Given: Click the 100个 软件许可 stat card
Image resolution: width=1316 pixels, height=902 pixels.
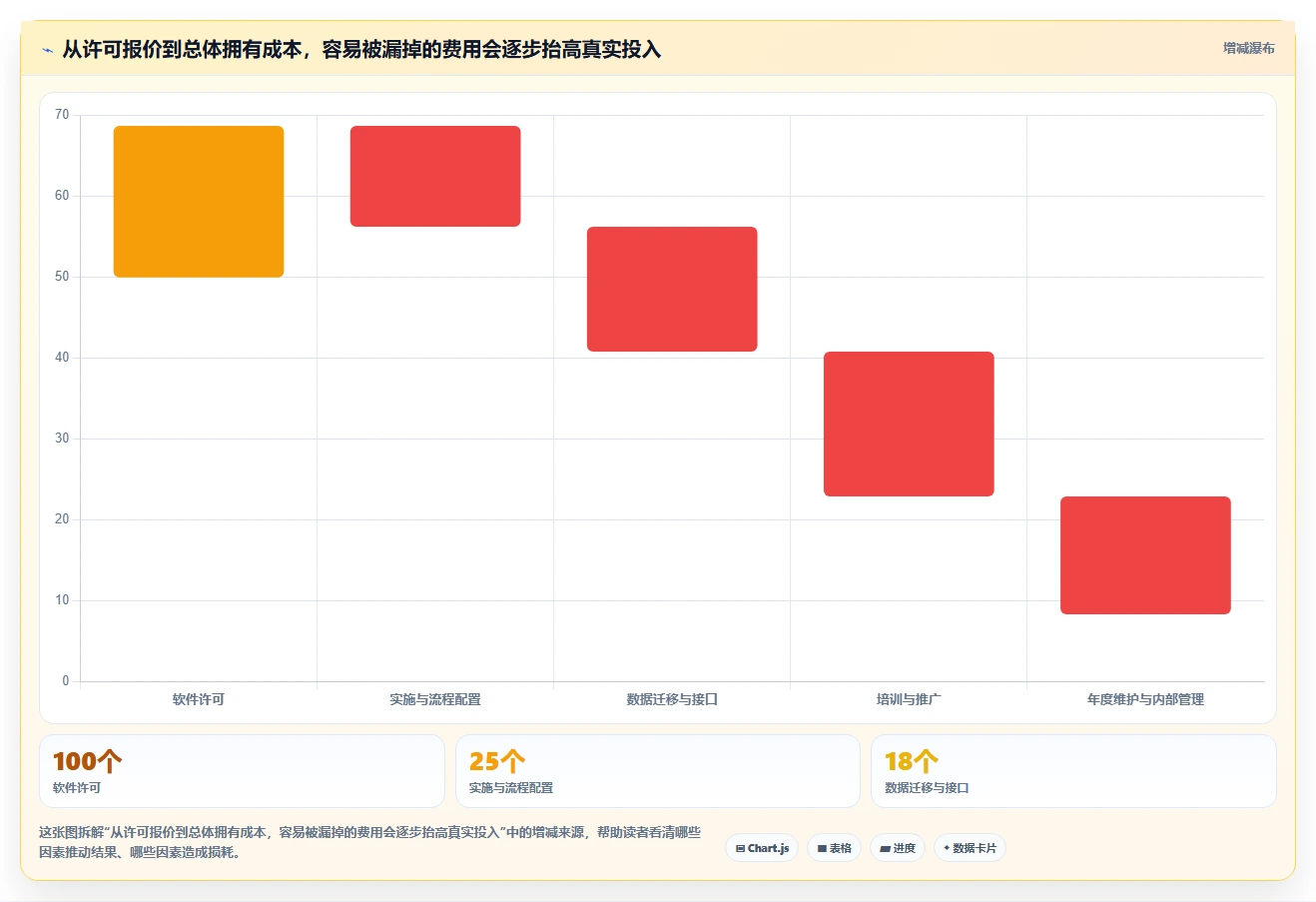Looking at the screenshot, I should (x=242, y=771).
